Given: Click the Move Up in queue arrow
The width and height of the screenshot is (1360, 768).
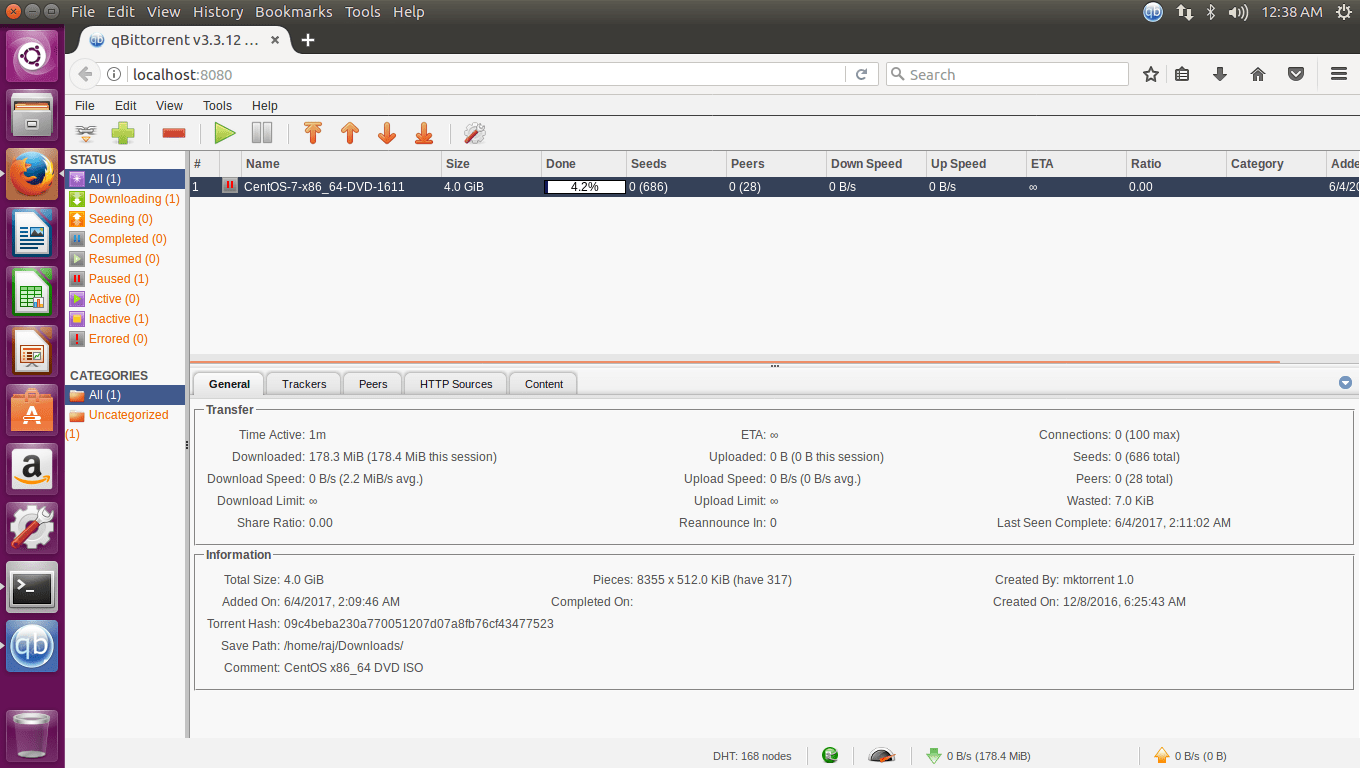Looking at the screenshot, I should (x=350, y=133).
